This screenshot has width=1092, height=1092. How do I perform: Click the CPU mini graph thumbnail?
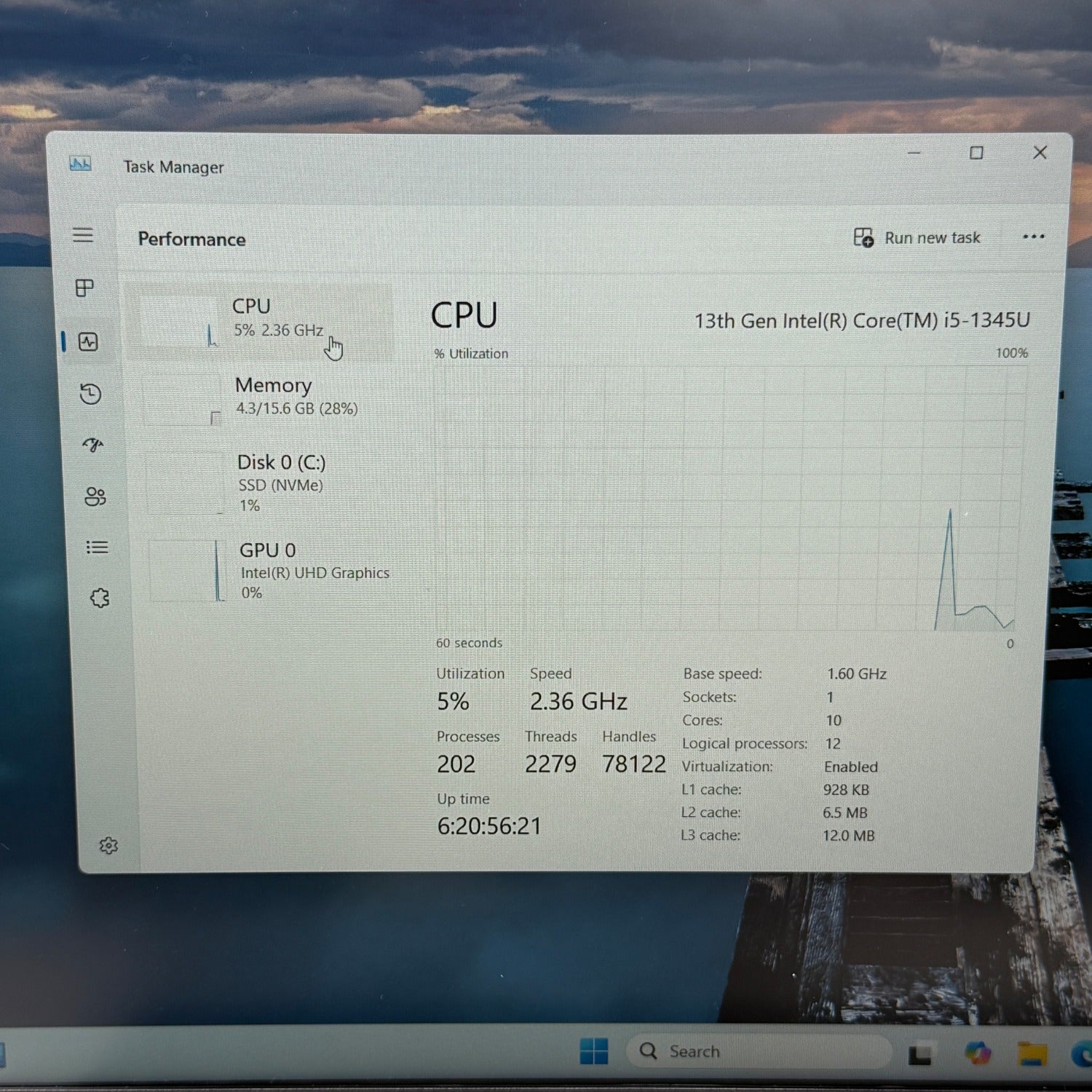(178, 321)
